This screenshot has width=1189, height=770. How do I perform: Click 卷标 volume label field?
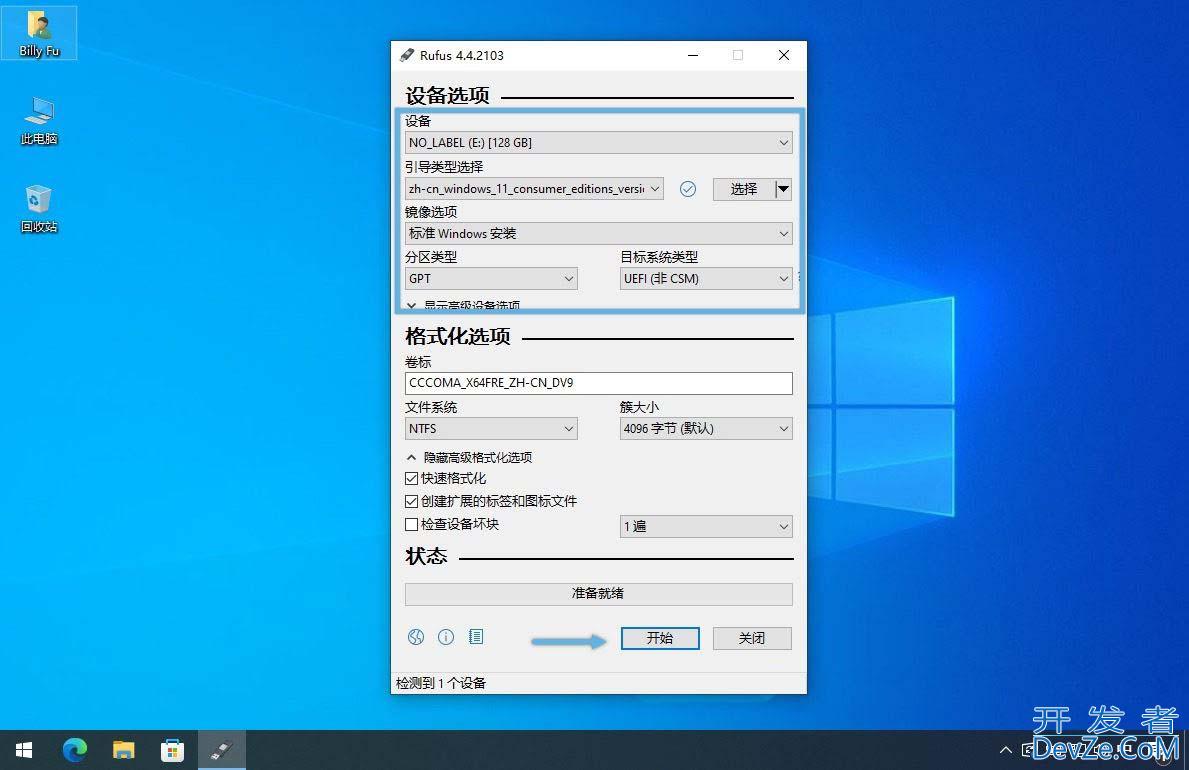coord(599,383)
